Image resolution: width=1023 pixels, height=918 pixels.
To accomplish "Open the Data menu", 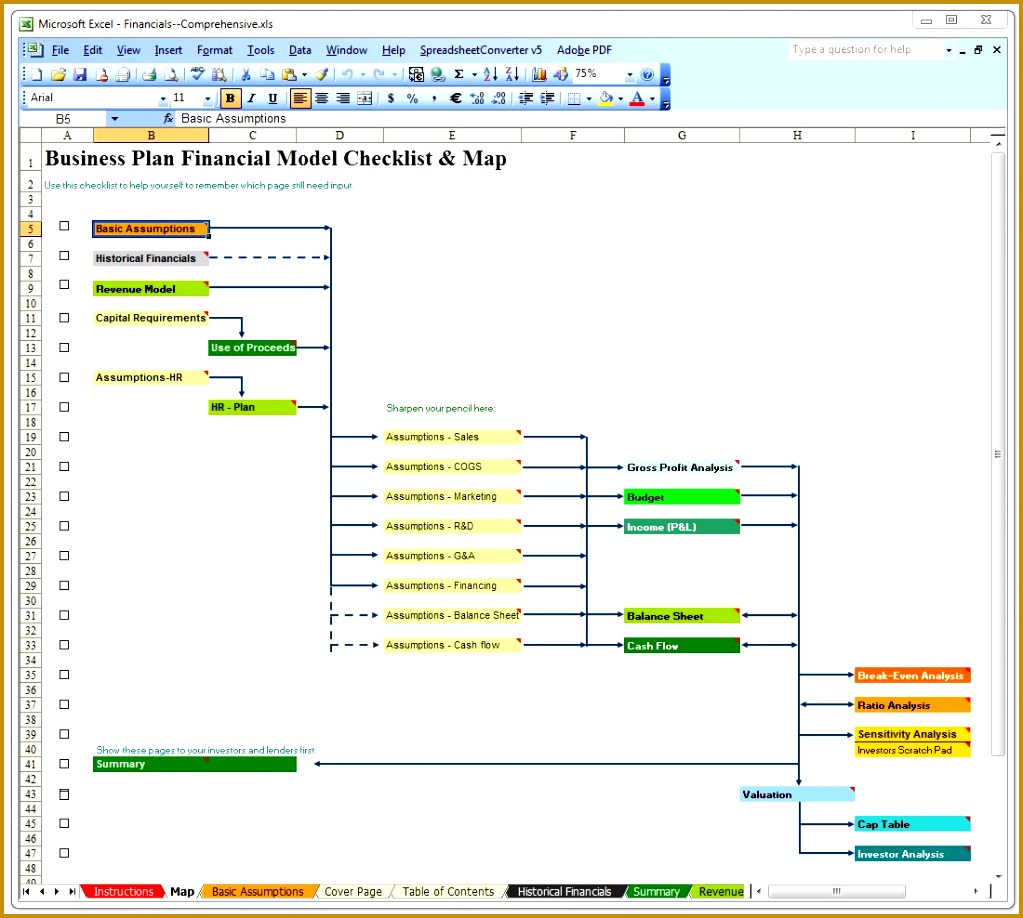I will (299, 49).
